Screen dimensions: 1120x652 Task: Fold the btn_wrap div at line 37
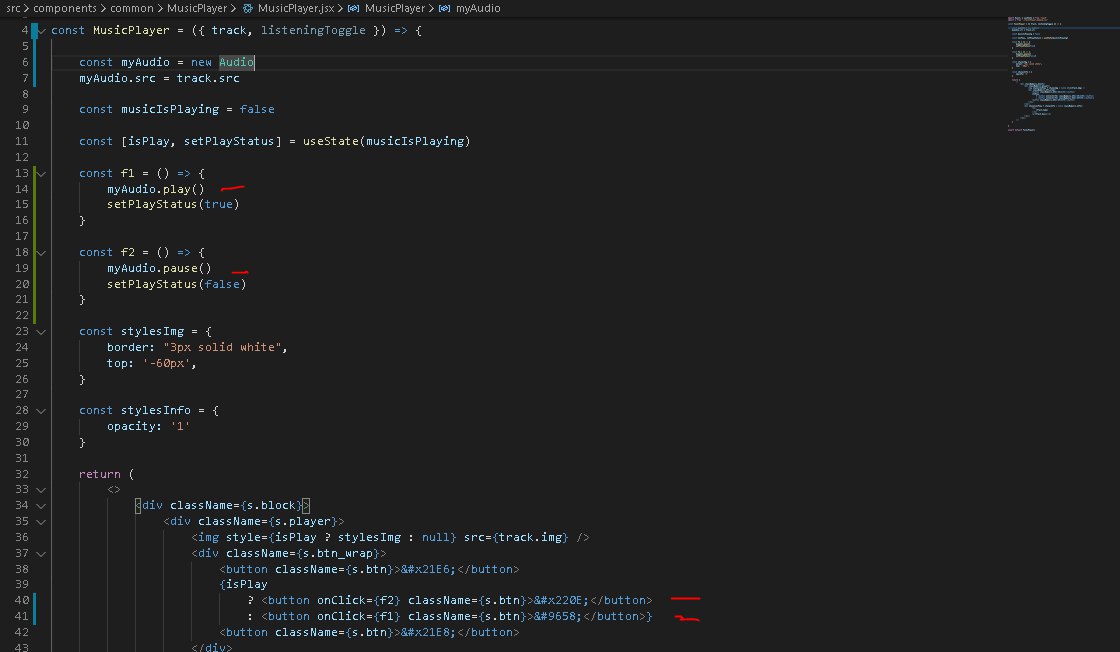click(x=41, y=553)
